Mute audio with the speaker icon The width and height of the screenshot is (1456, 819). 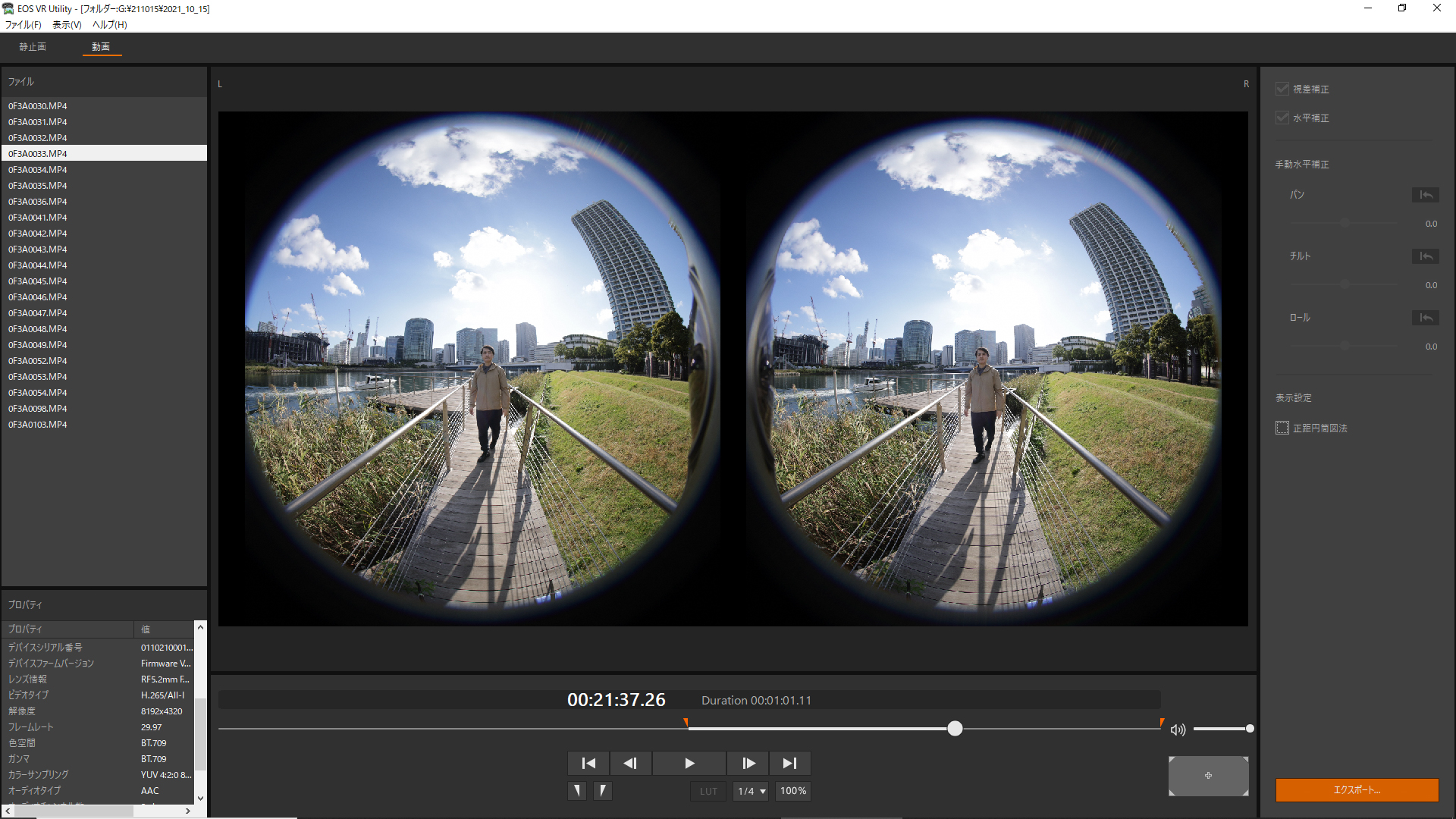(x=1177, y=730)
